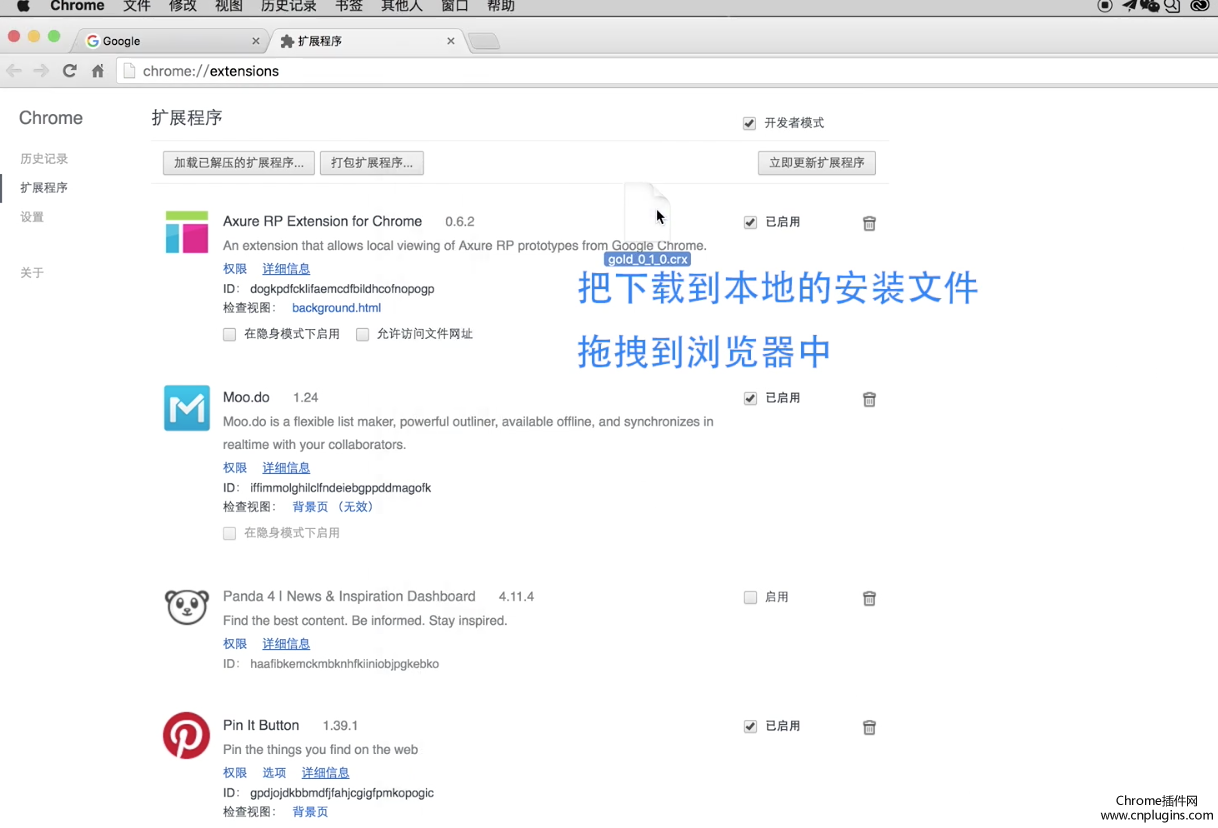The height and width of the screenshot is (828, 1218).
Task: Open 关于 in the sidebar
Action: point(32,273)
